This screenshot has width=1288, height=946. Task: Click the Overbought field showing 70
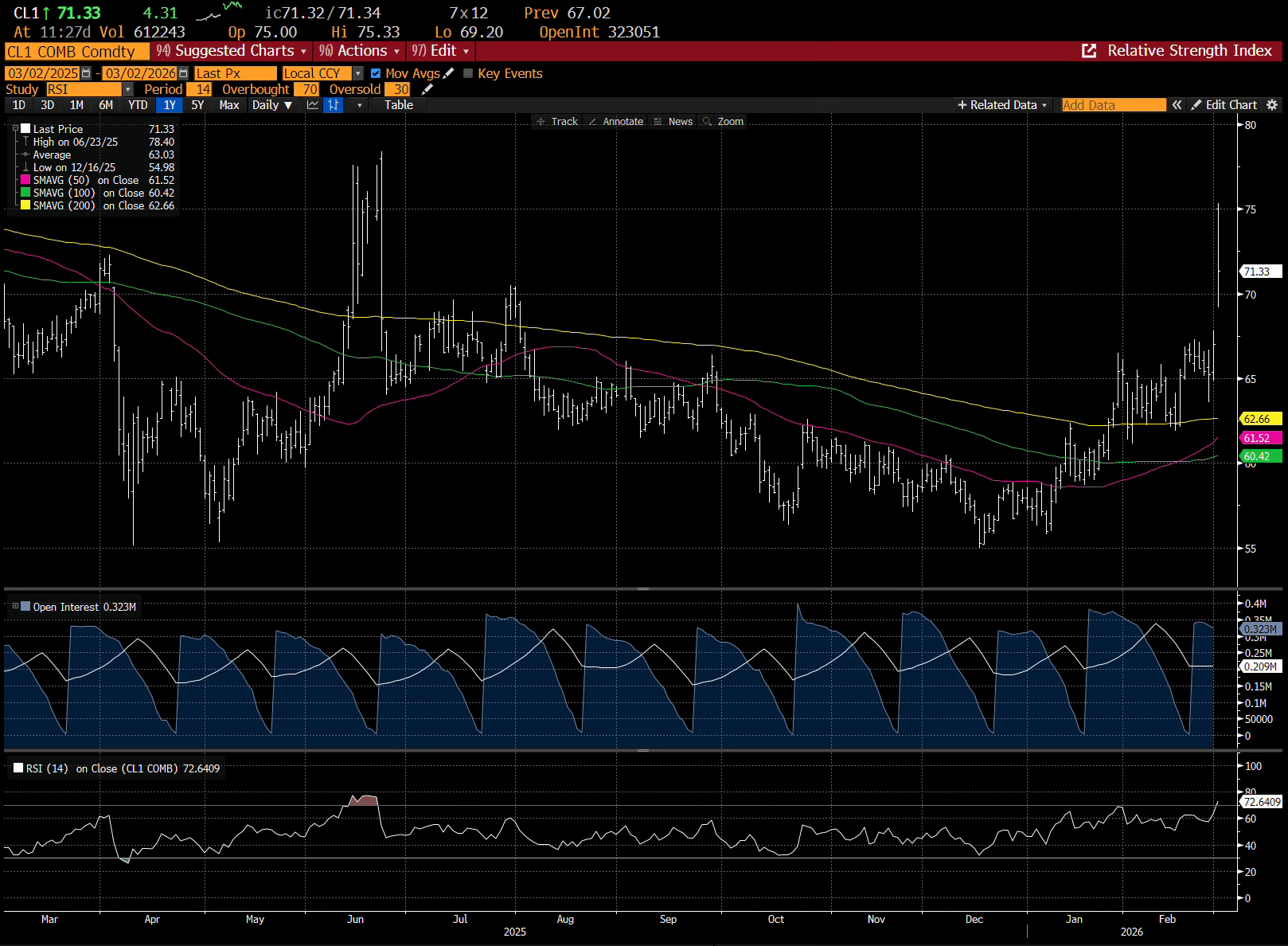(306, 89)
